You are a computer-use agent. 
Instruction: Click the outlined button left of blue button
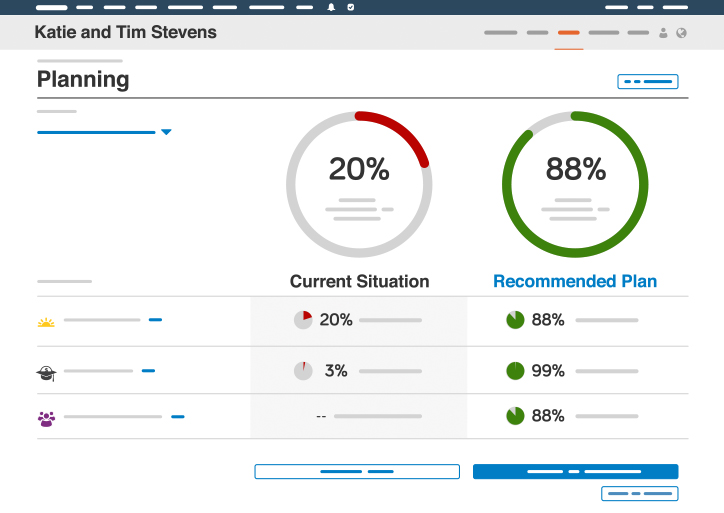coord(357,471)
